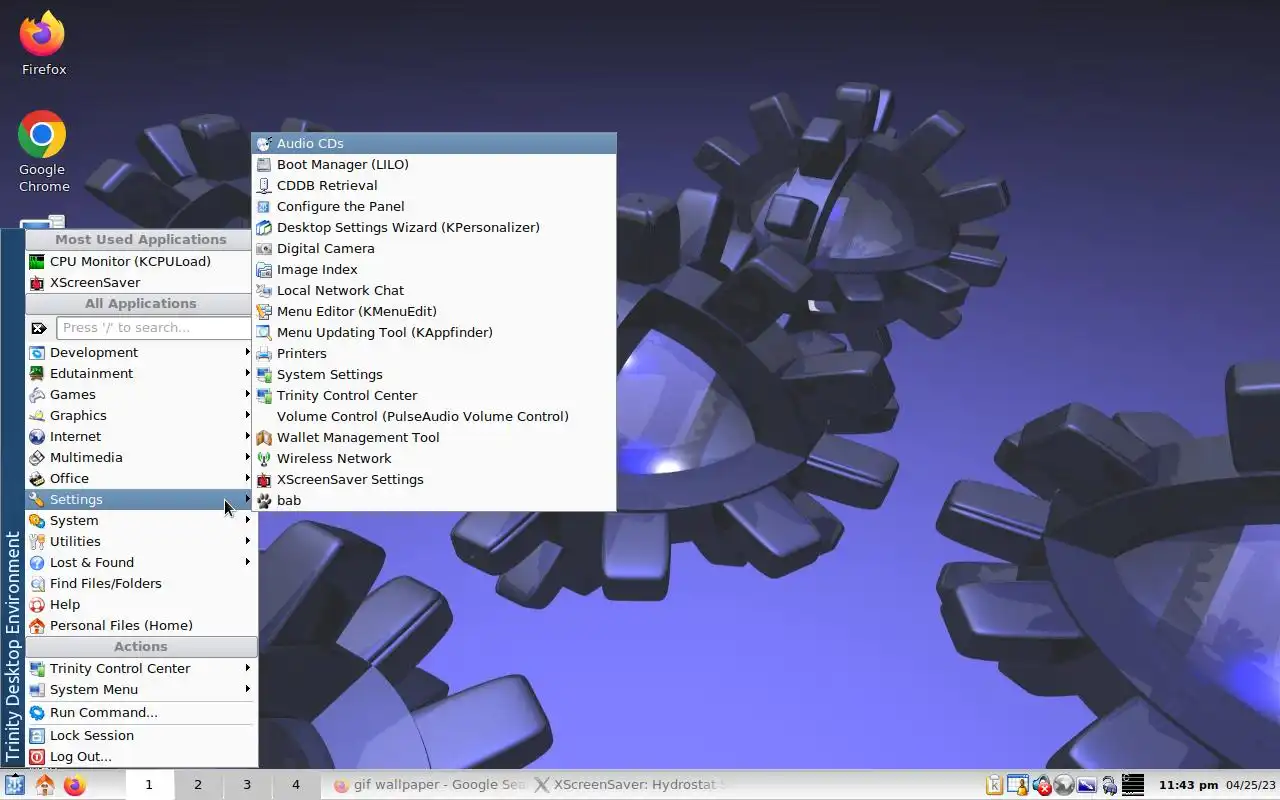This screenshot has height=800, width=1280.
Task: Click the network globe tray icon
Action: pos(1064,785)
